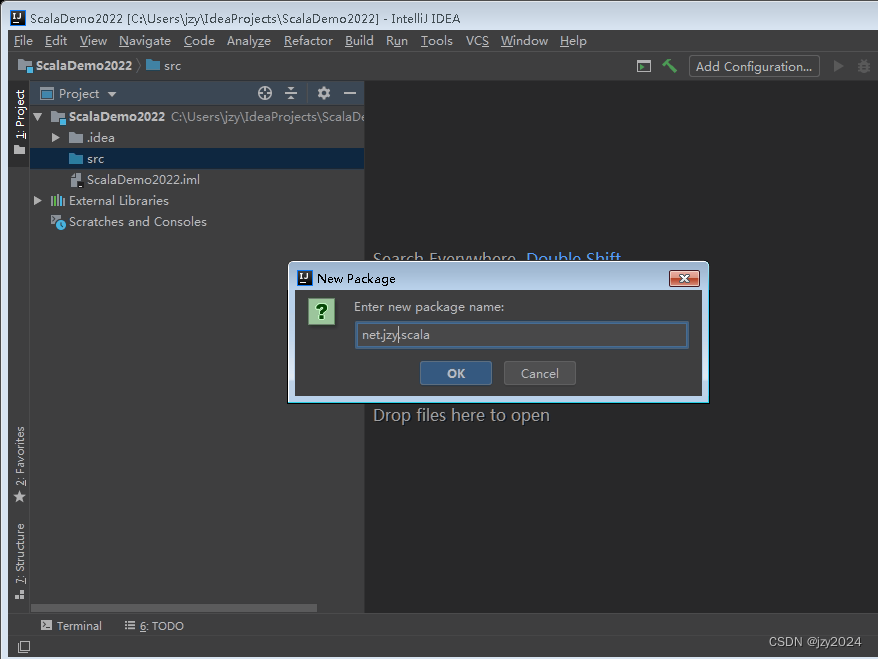
Task: Open the VCS menu
Action: tap(477, 41)
